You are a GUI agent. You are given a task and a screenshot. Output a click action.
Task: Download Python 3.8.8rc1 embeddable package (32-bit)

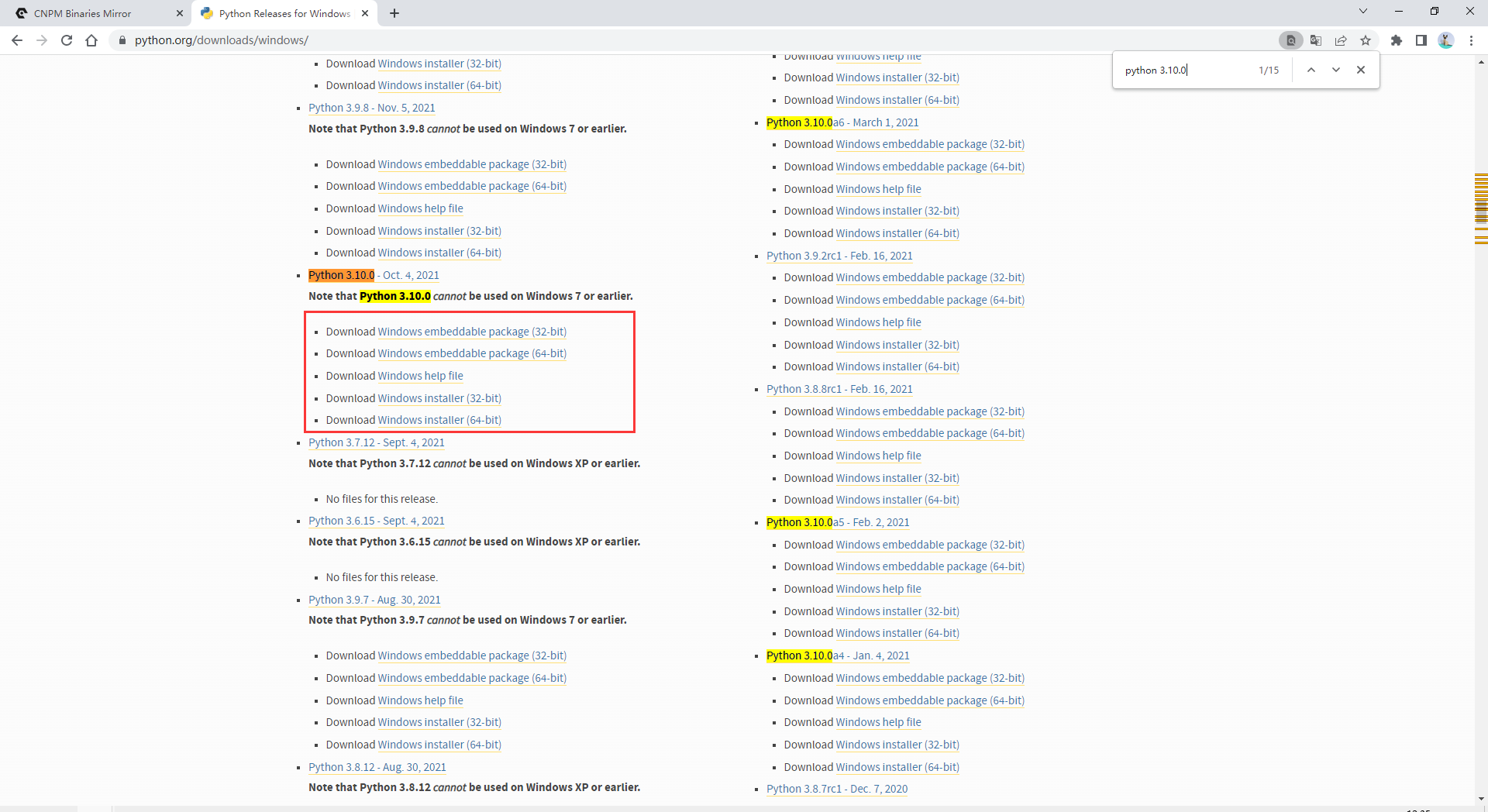pos(930,411)
